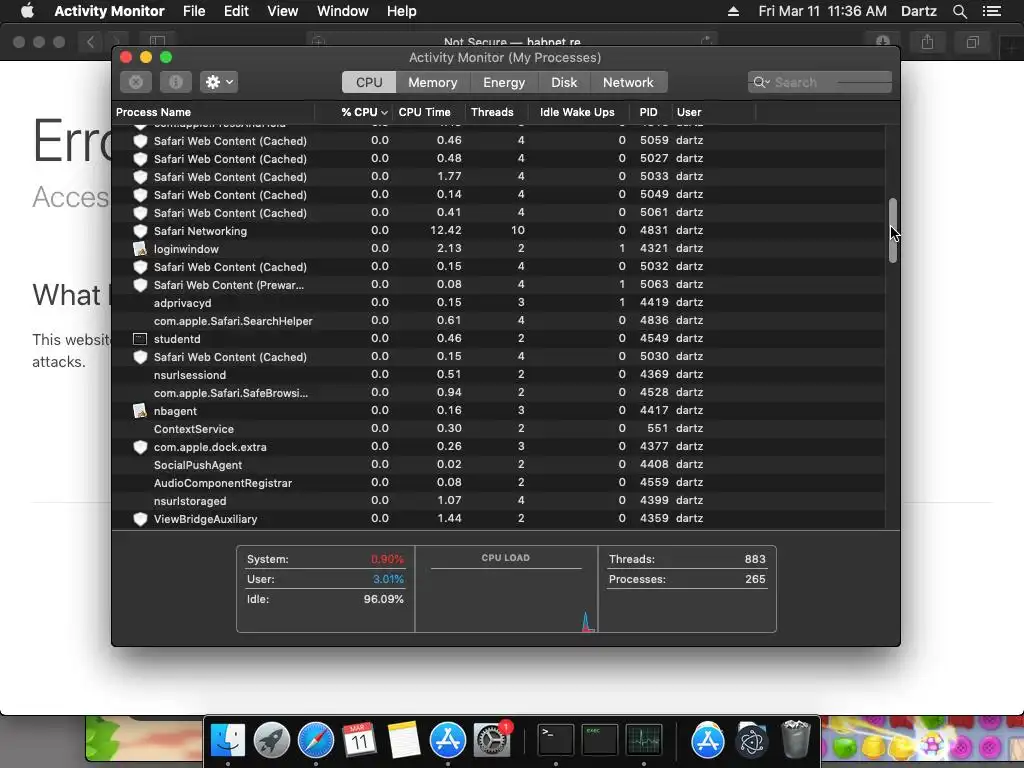Sort by the % CPU column header
Viewport: 1024px width, 768px height.
point(364,112)
